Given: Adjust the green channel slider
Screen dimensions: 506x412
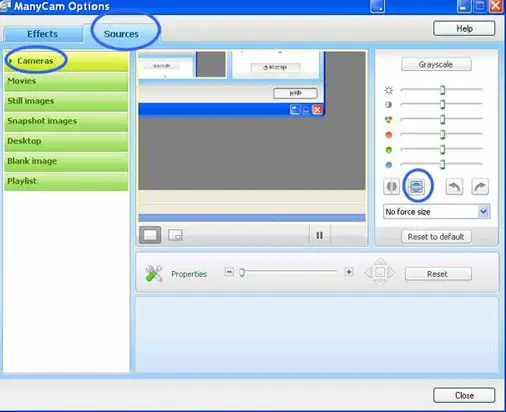Looking at the screenshot, I should [442, 149].
